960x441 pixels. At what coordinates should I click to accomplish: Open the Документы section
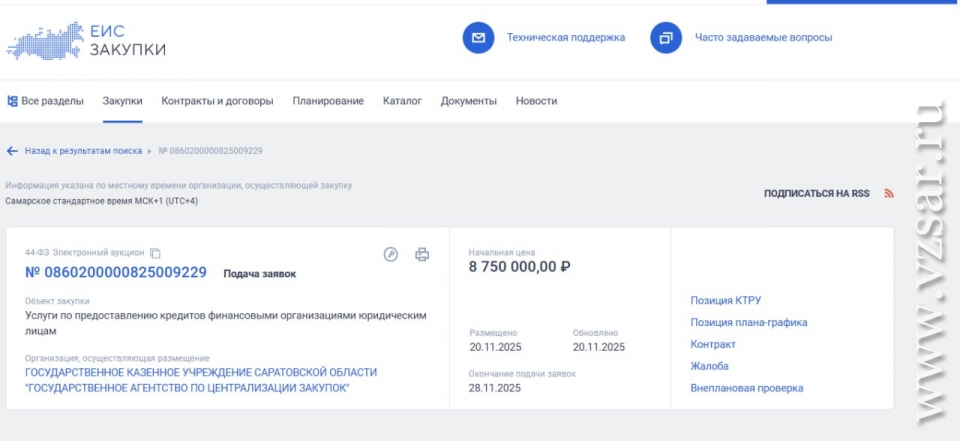pyautogui.click(x=468, y=101)
